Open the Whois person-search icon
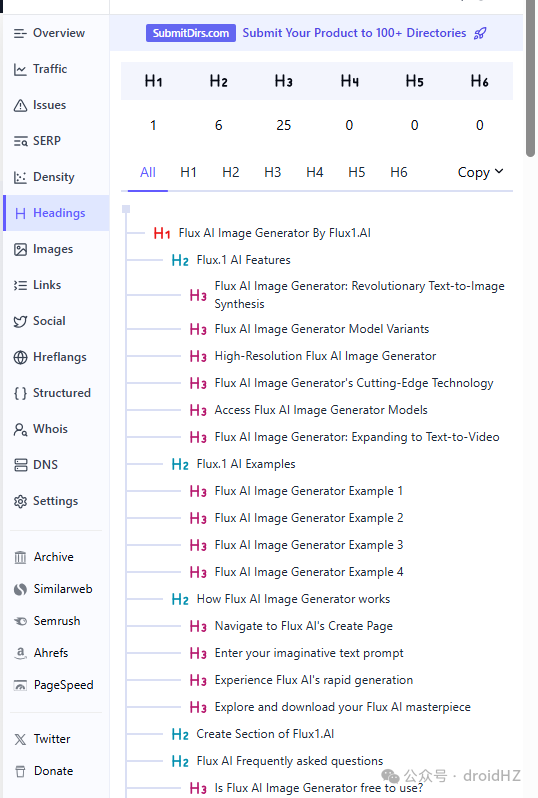The width and height of the screenshot is (538, 798). pos(20,430)
